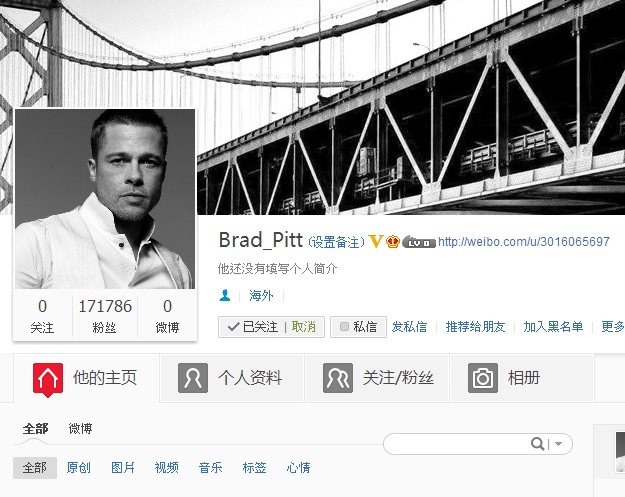Click the LV 0 level badge
The width and height of the screenshot is (625, 497).
(419, 242)
